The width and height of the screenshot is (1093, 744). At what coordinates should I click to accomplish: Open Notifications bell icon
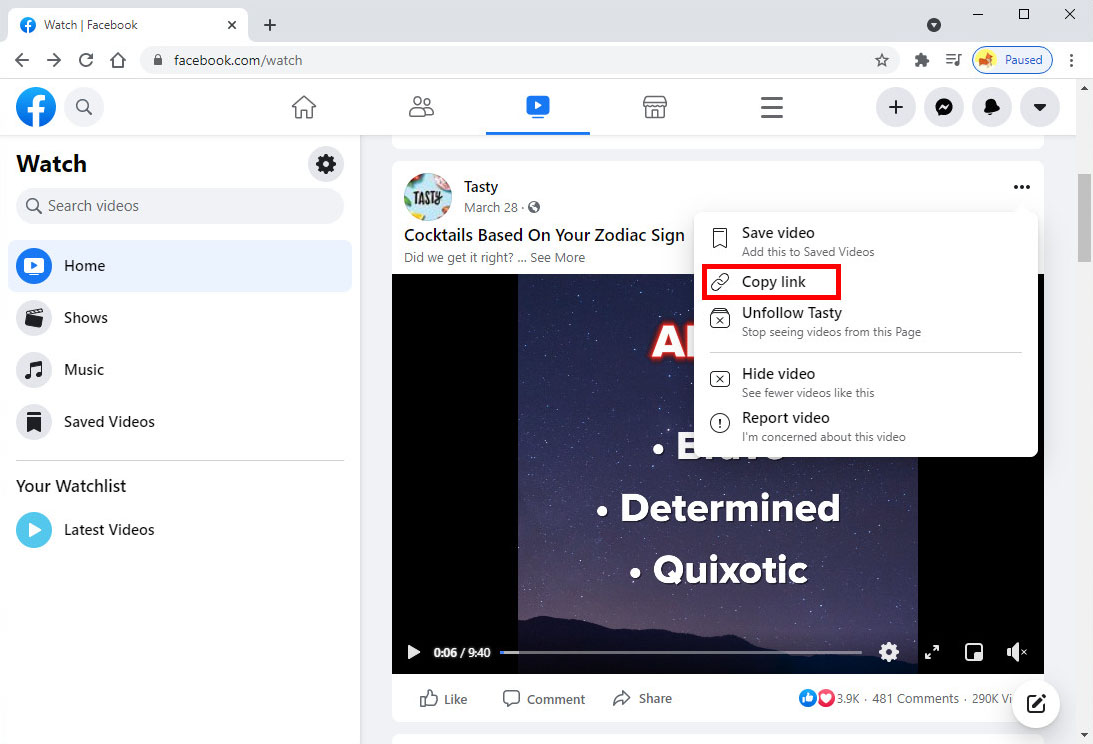[x=992, y=107]
